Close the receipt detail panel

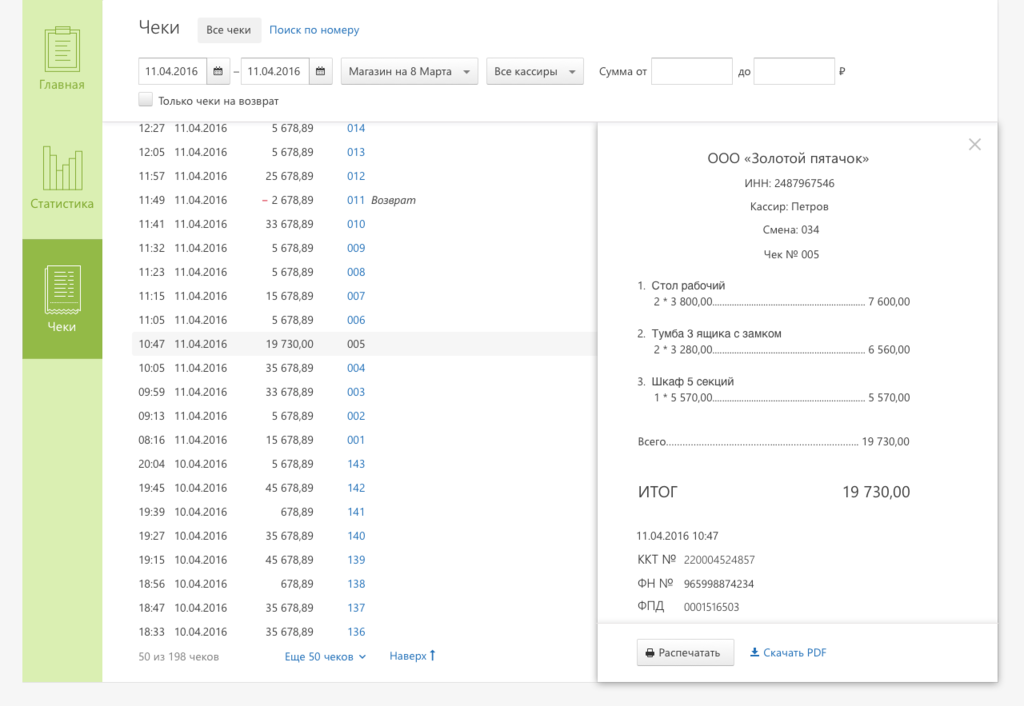click(975, 145)
